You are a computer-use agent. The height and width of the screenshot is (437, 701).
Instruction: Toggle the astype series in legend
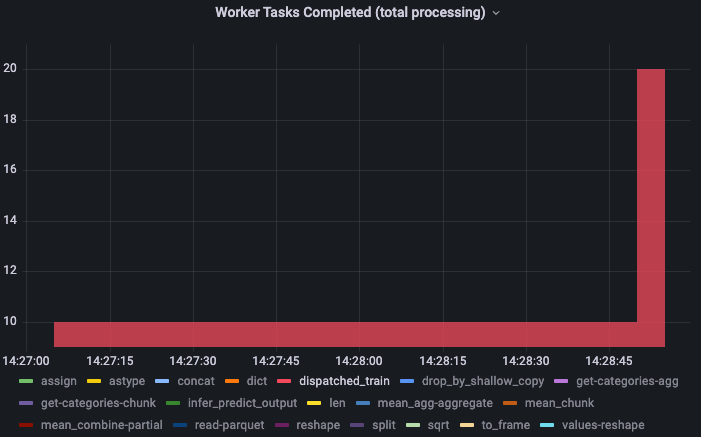point(127,381)
